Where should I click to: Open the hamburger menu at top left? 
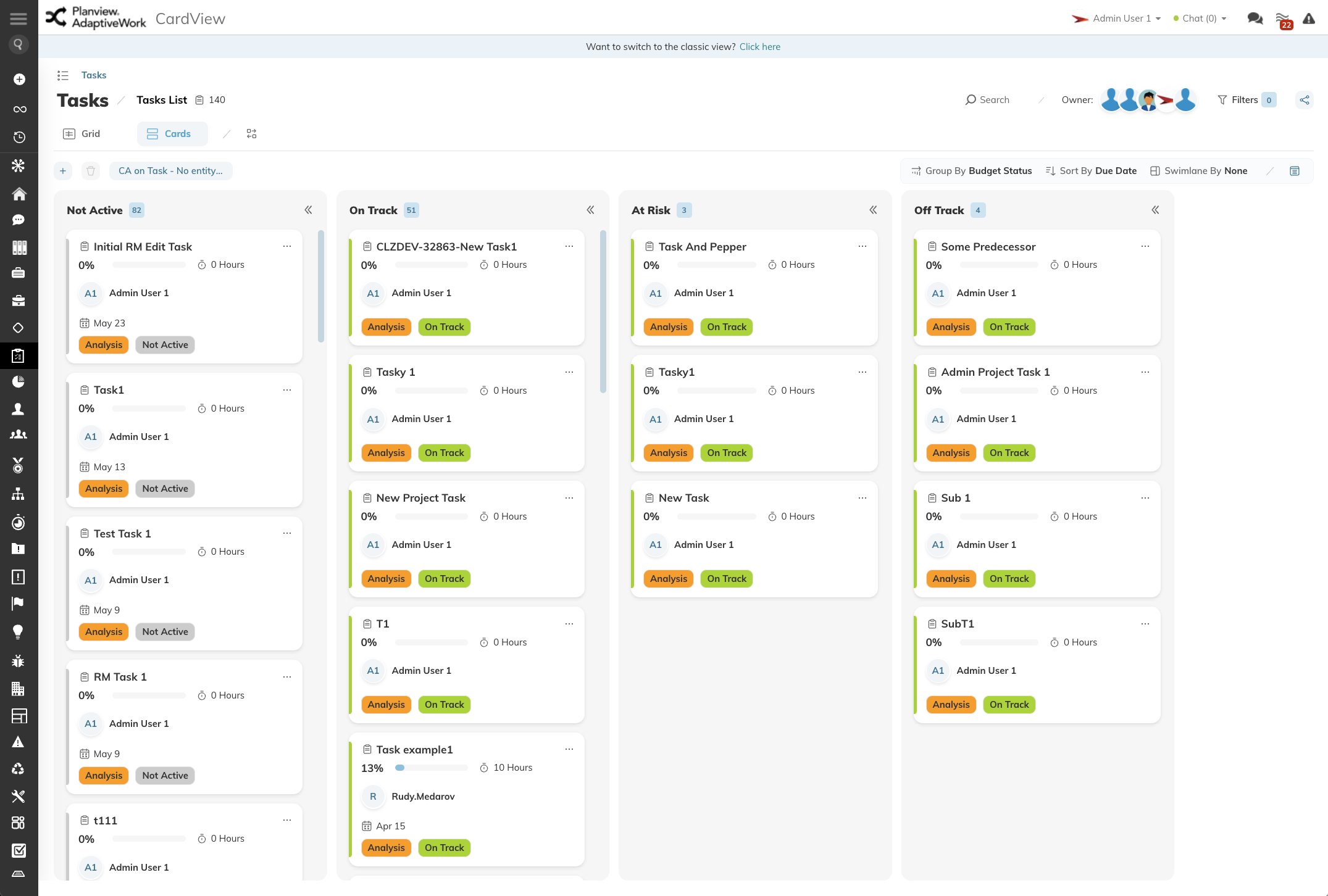(18, 18)
